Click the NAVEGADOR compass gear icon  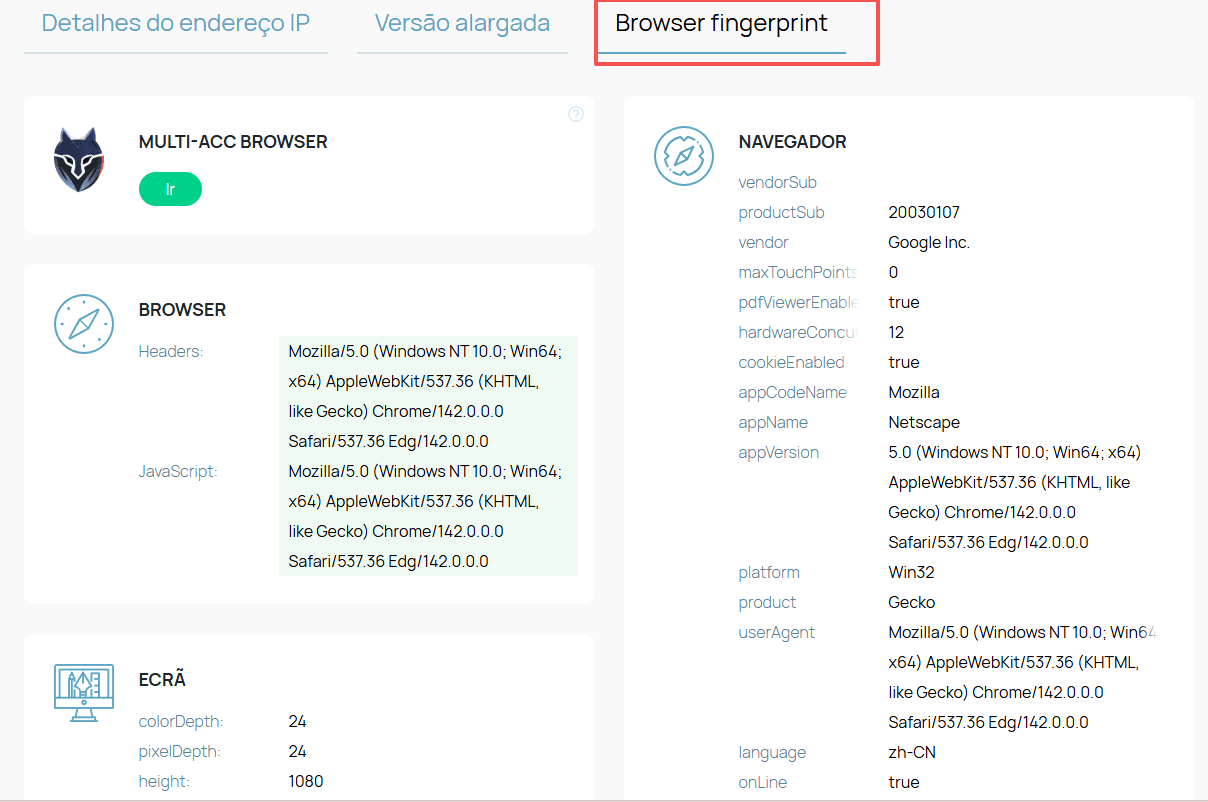(x=684, y=156)
